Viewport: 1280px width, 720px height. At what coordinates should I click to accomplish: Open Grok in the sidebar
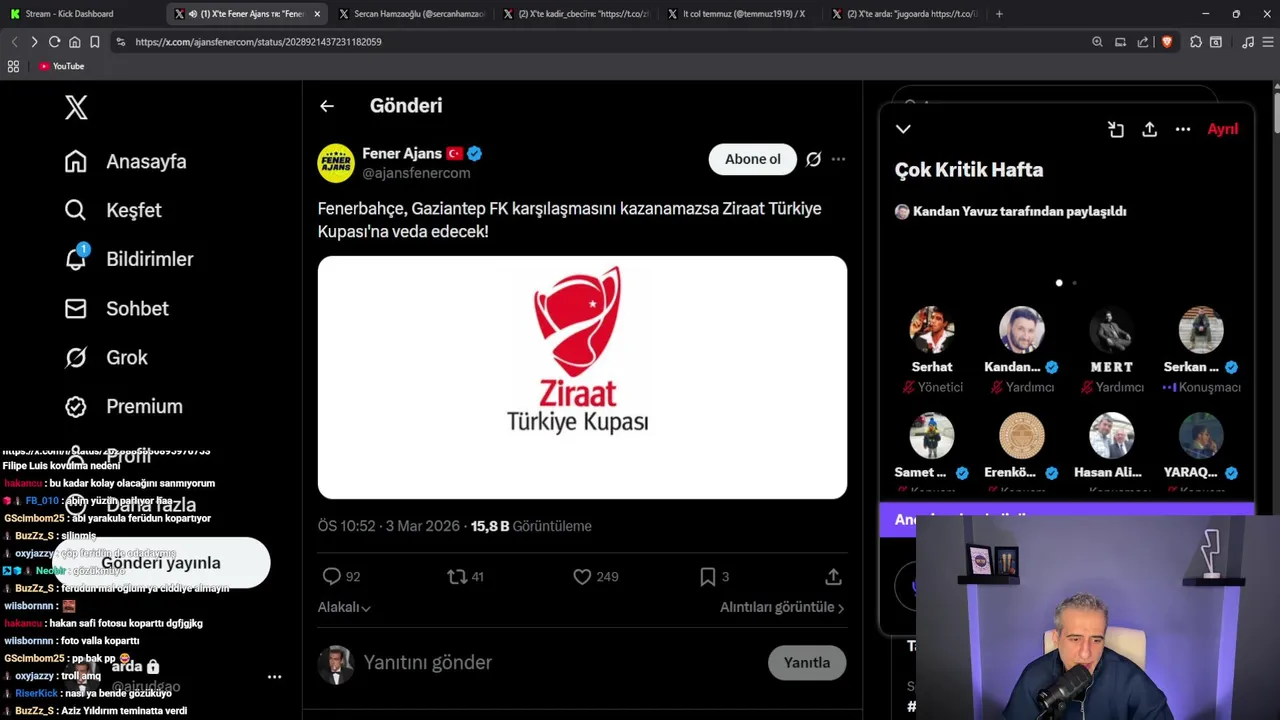point(105,357)
